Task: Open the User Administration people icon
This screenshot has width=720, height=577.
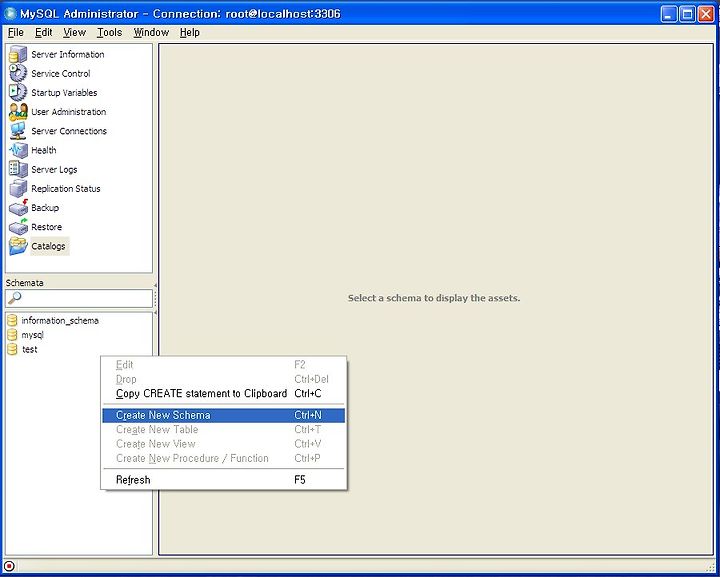Action: [18, 112]
